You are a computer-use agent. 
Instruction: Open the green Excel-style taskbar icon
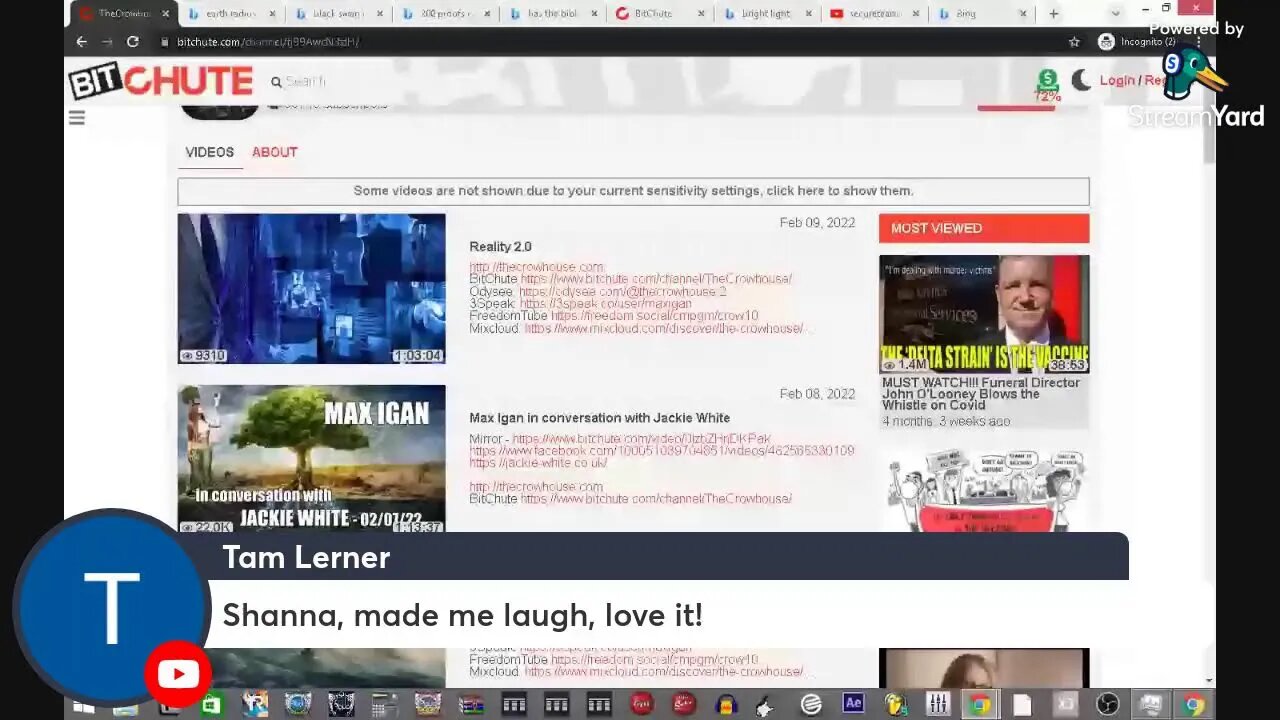click(x=211, y=705)
